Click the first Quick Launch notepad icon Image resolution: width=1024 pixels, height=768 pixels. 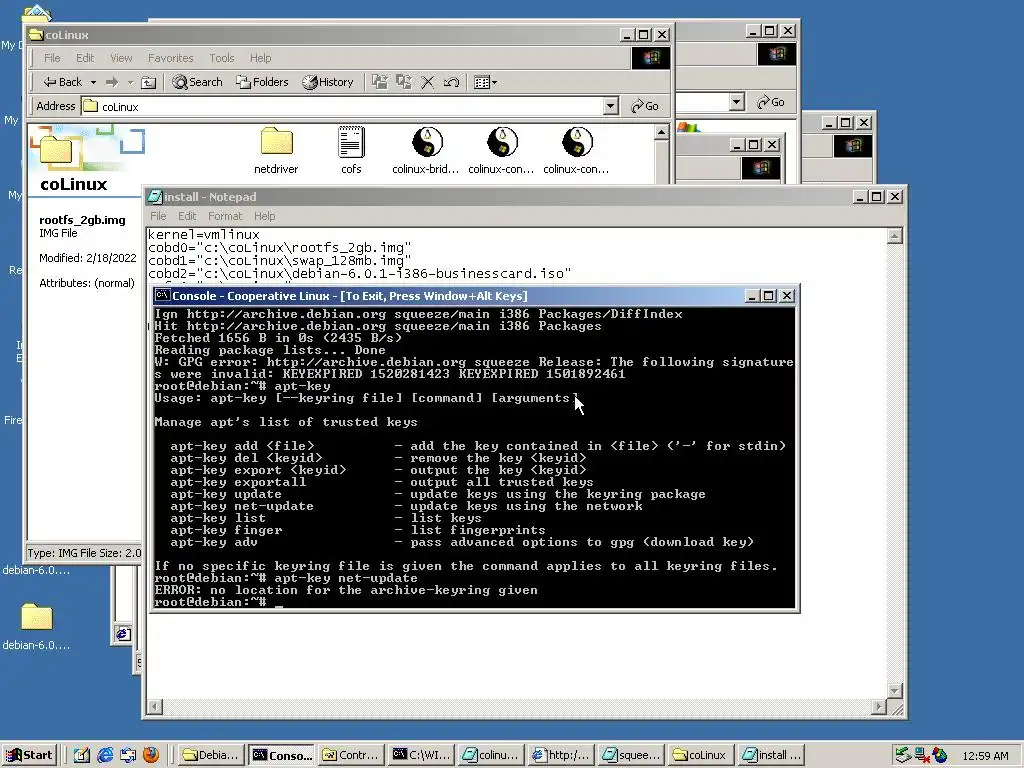[x=82, y=755]
